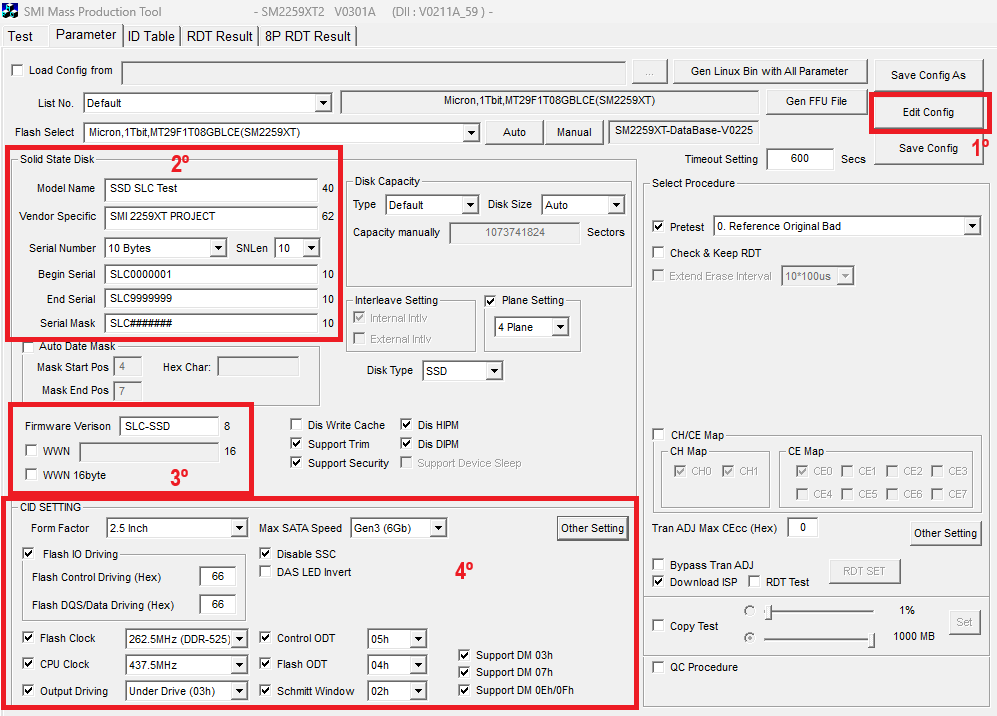Click the Auto flash detect button
997x716 pixels.
tap(514, 132)
